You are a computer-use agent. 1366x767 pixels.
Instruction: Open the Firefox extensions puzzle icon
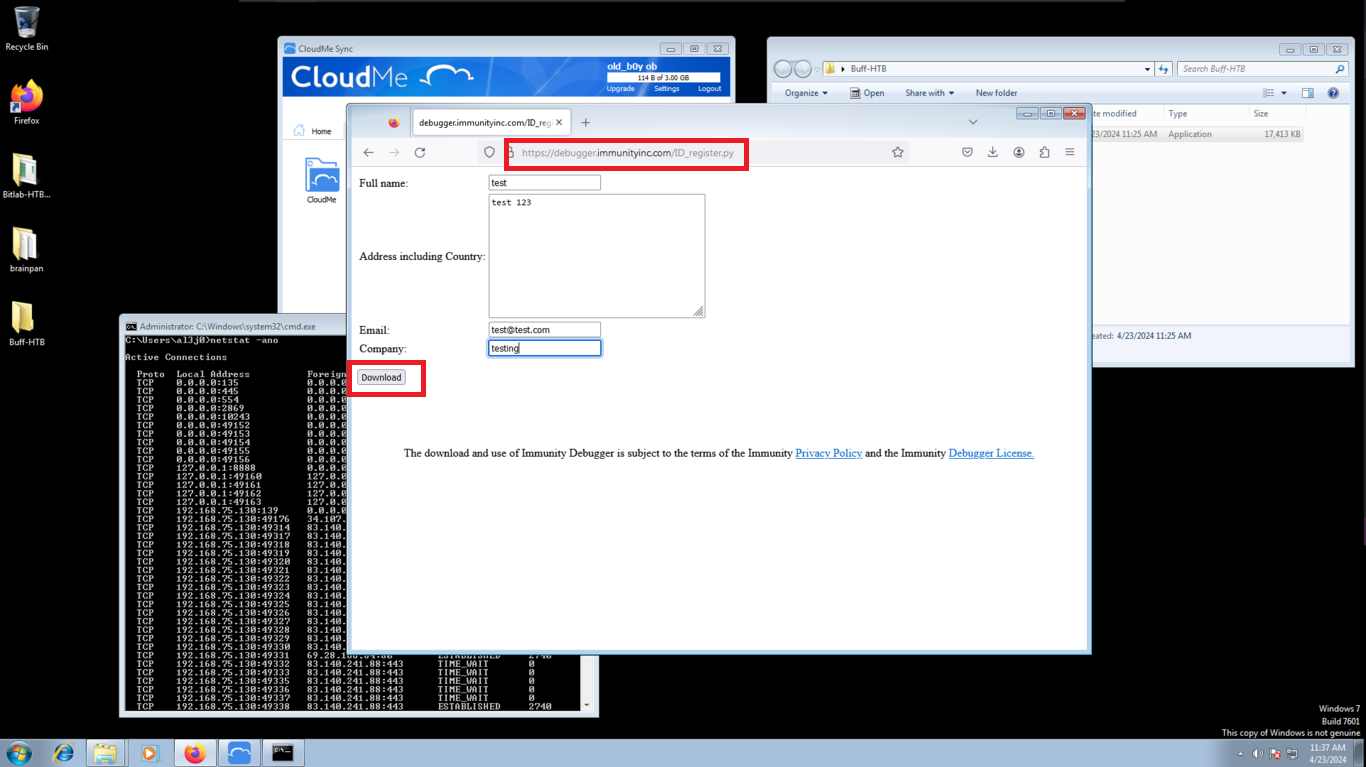pos(1044,152)
